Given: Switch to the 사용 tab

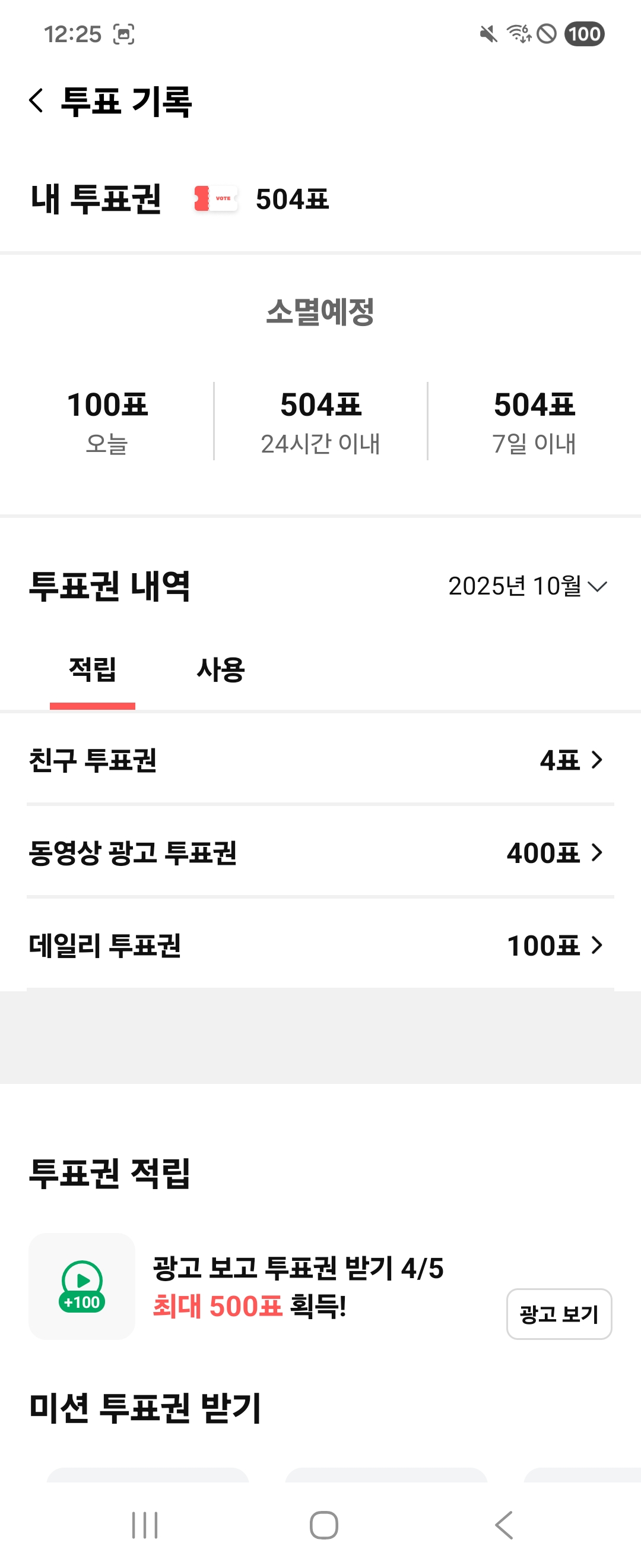Looking at the screenshot, I should pyautogui.click(x=220, y=669).
